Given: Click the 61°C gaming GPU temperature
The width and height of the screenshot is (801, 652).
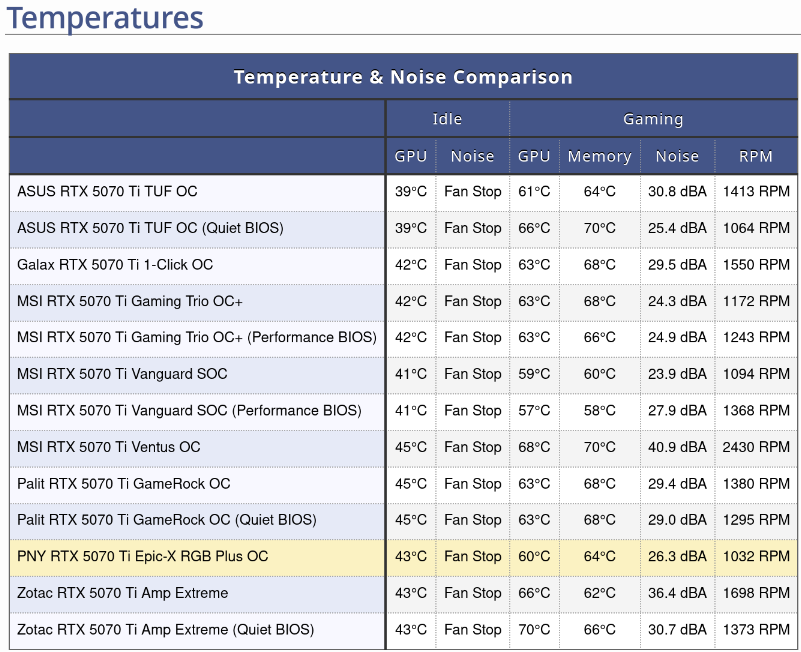Looking at the screenshot, I should point(534,192).
